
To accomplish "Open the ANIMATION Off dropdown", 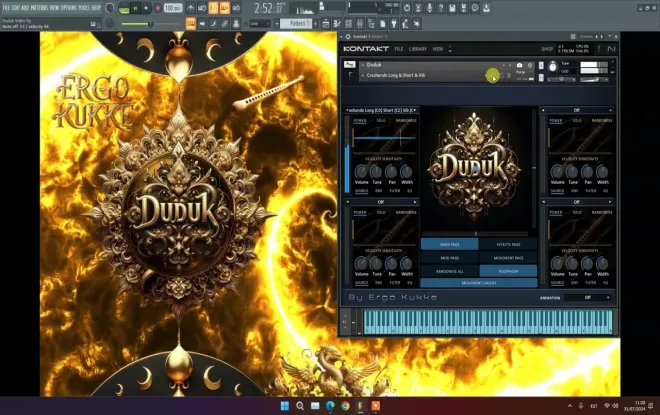I will (588, 298).
